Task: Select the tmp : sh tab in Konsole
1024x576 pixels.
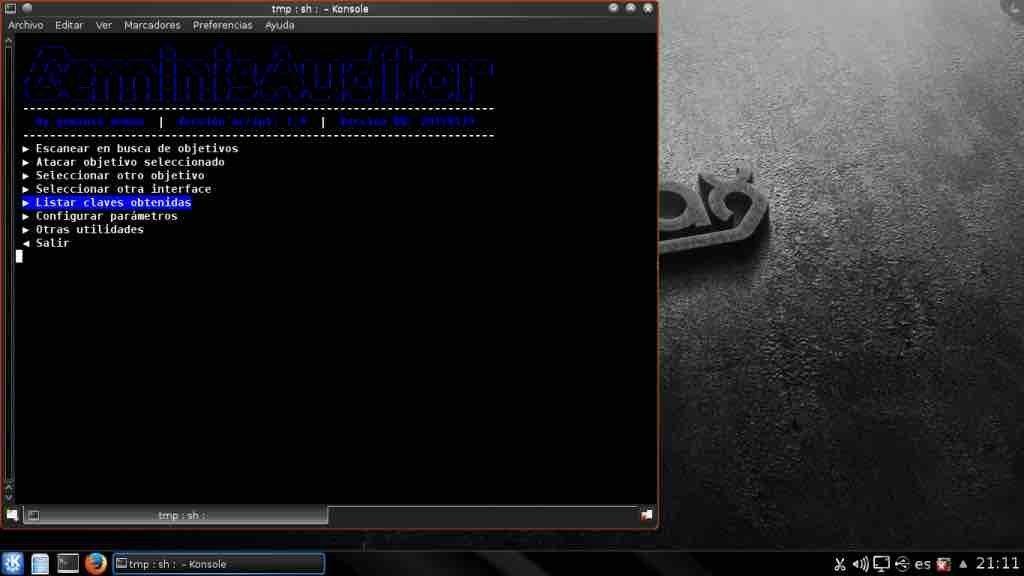Action: (180, 515)
